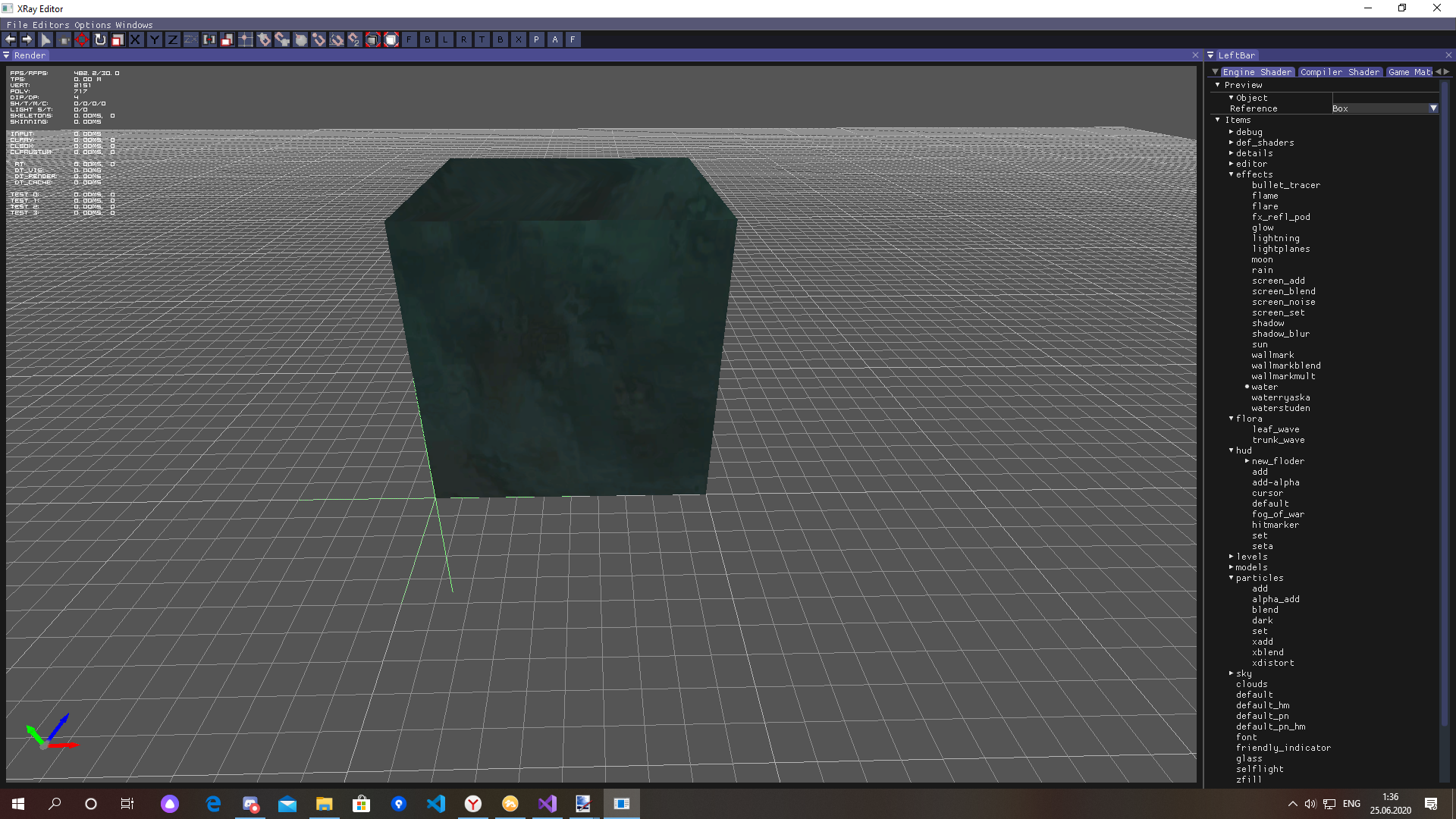1456x819 pixels.
Task: Click the redo right arrow icon
Action: click(27, 39)
